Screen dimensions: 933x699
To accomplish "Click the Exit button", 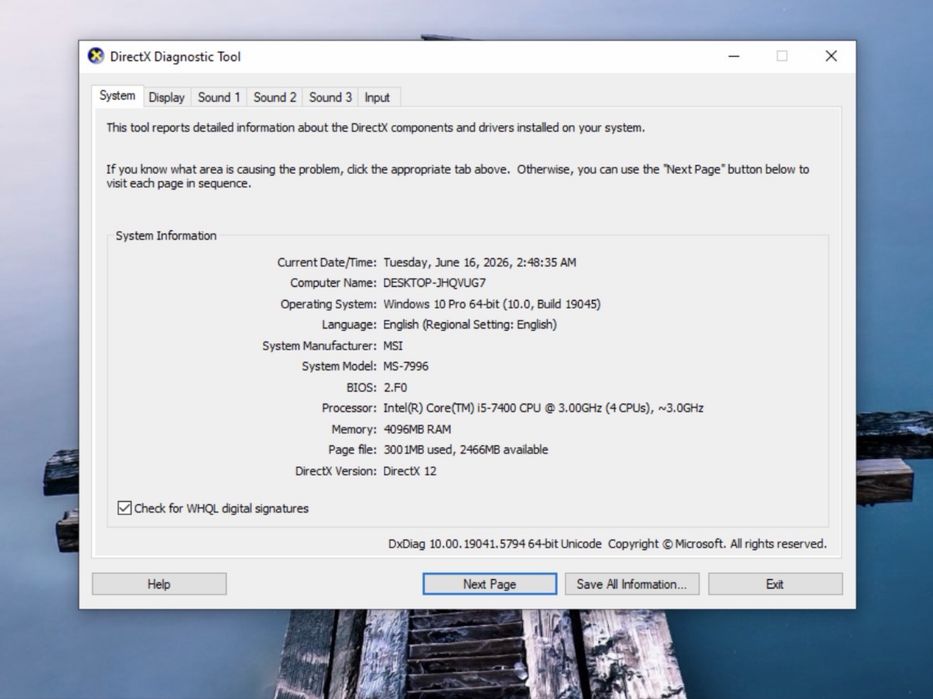I will point(775,584).
